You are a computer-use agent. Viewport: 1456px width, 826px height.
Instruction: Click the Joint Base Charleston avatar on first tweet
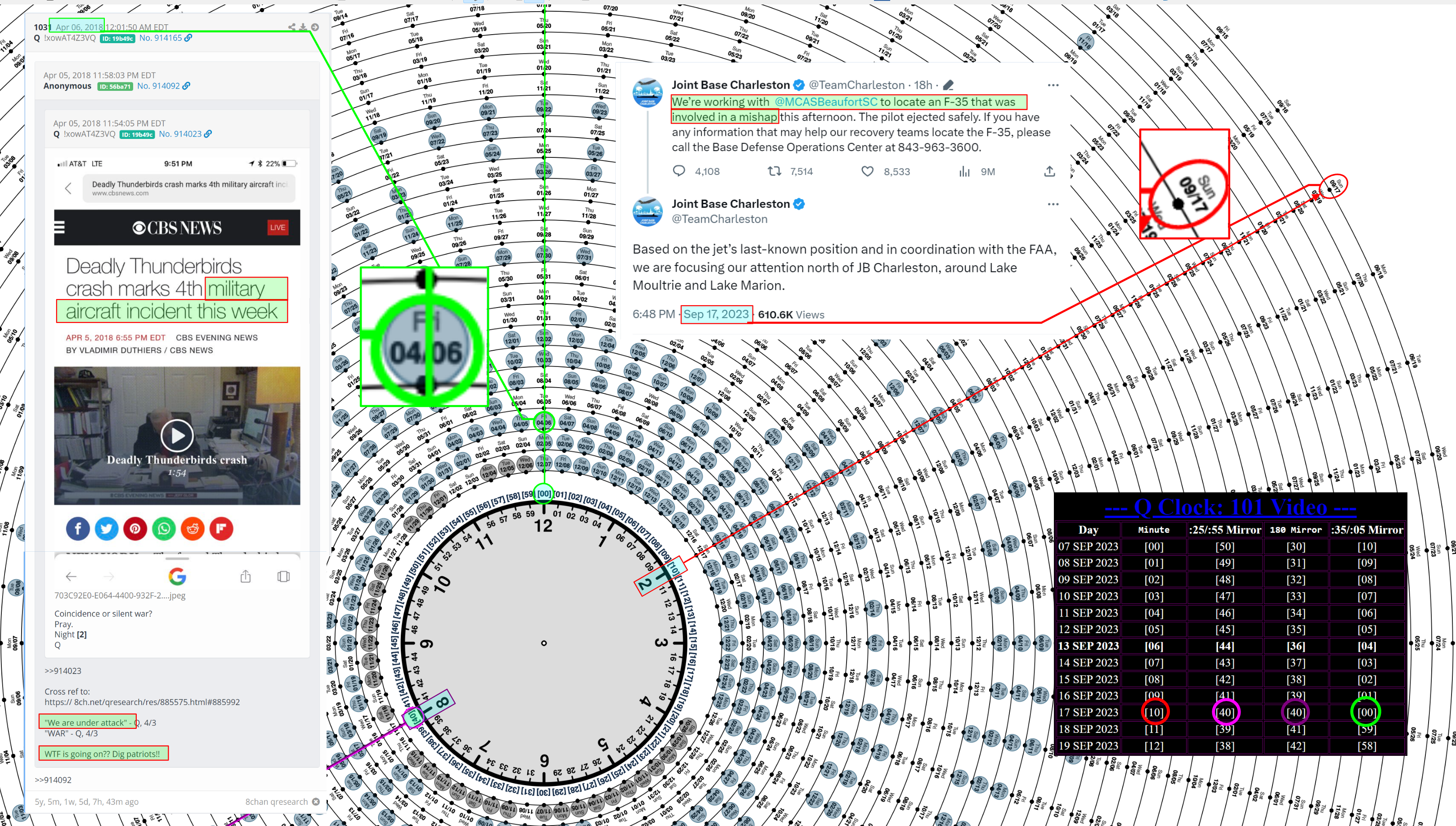coord(647,93)
